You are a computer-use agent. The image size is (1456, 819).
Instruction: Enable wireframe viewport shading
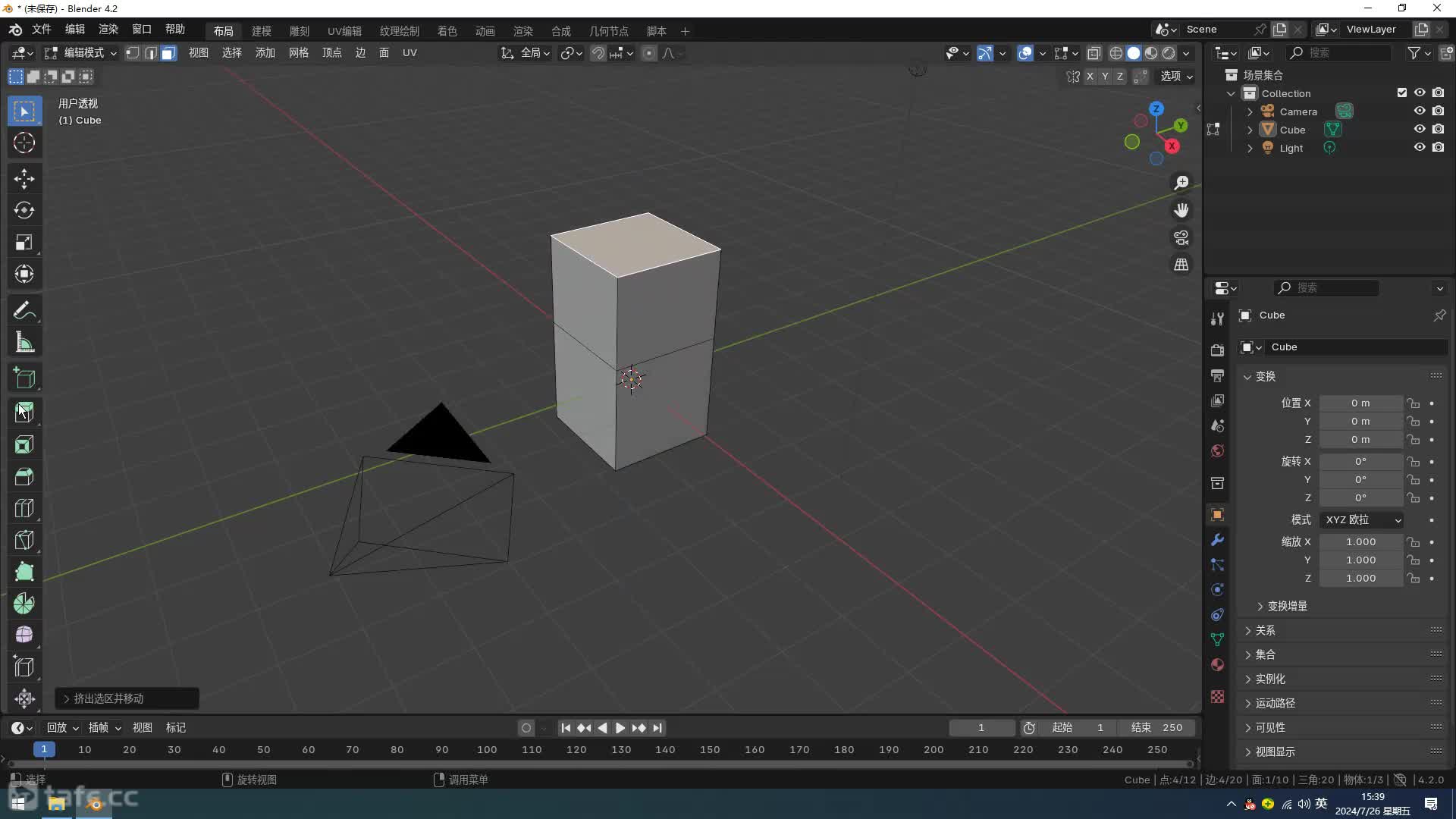click(x=1116, y=53)
